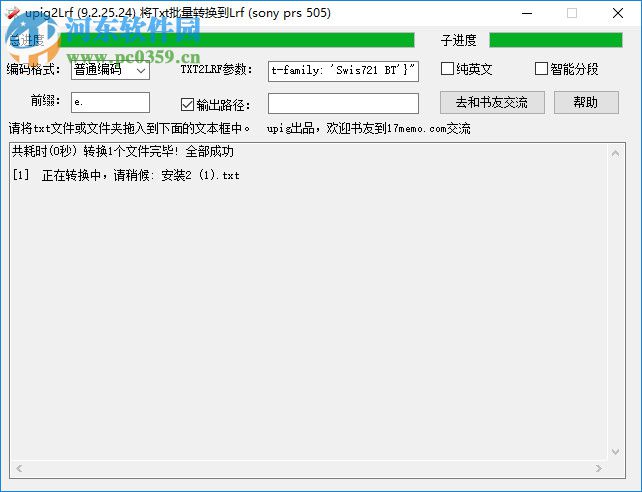Click the upig2Lrf app icon in title bar

pyautogui.click(x=13, y=13)
